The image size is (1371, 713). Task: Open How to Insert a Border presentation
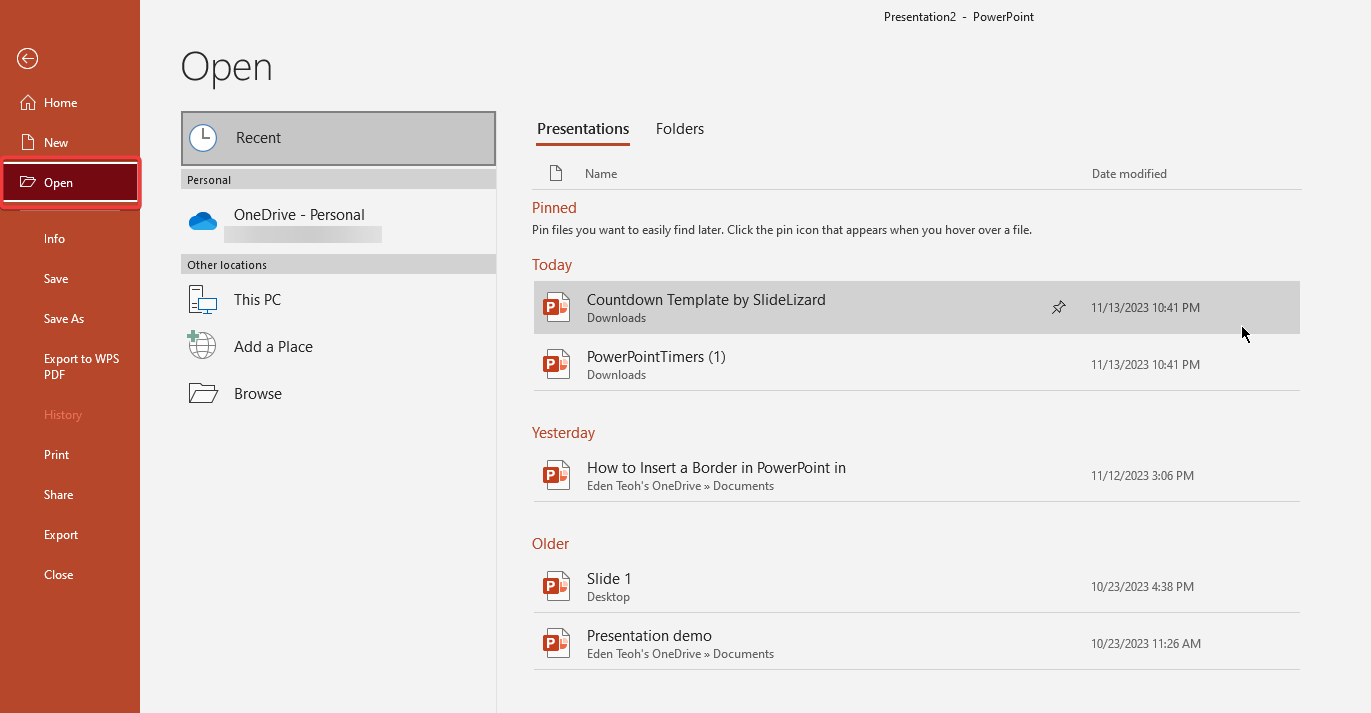(716, 468)
